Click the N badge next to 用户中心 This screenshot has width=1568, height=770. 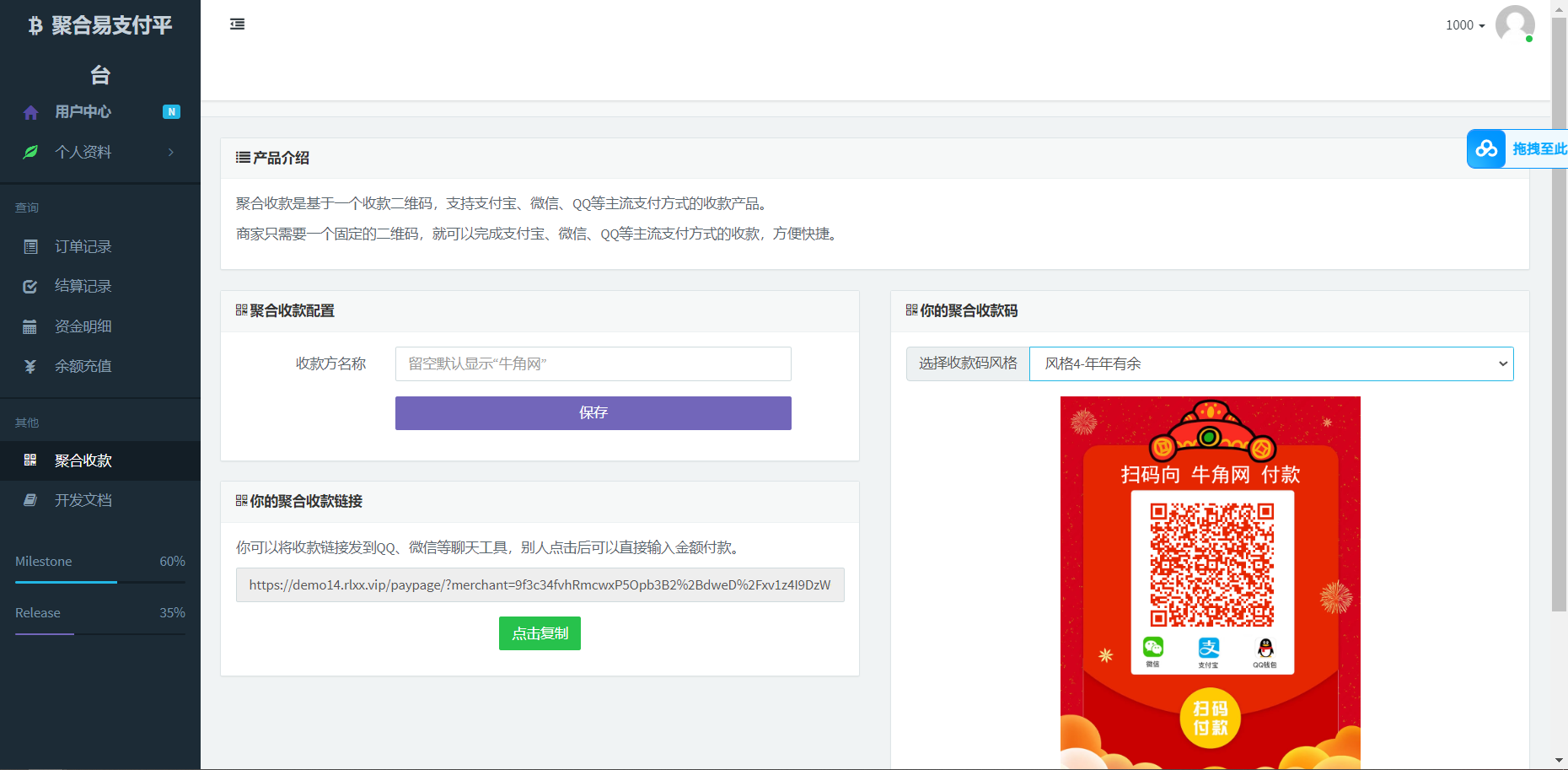pos(171,111)
